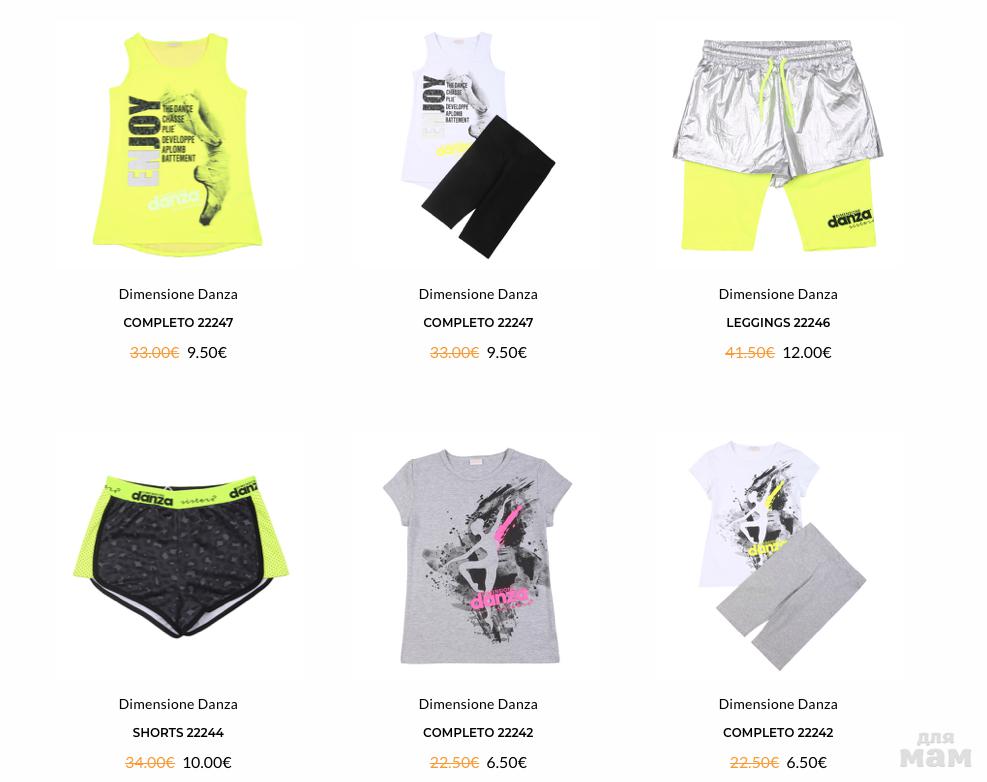Click the 10.00€ sale price for shorts
This screenshot has width=987, height=782.
coord(207,762)
